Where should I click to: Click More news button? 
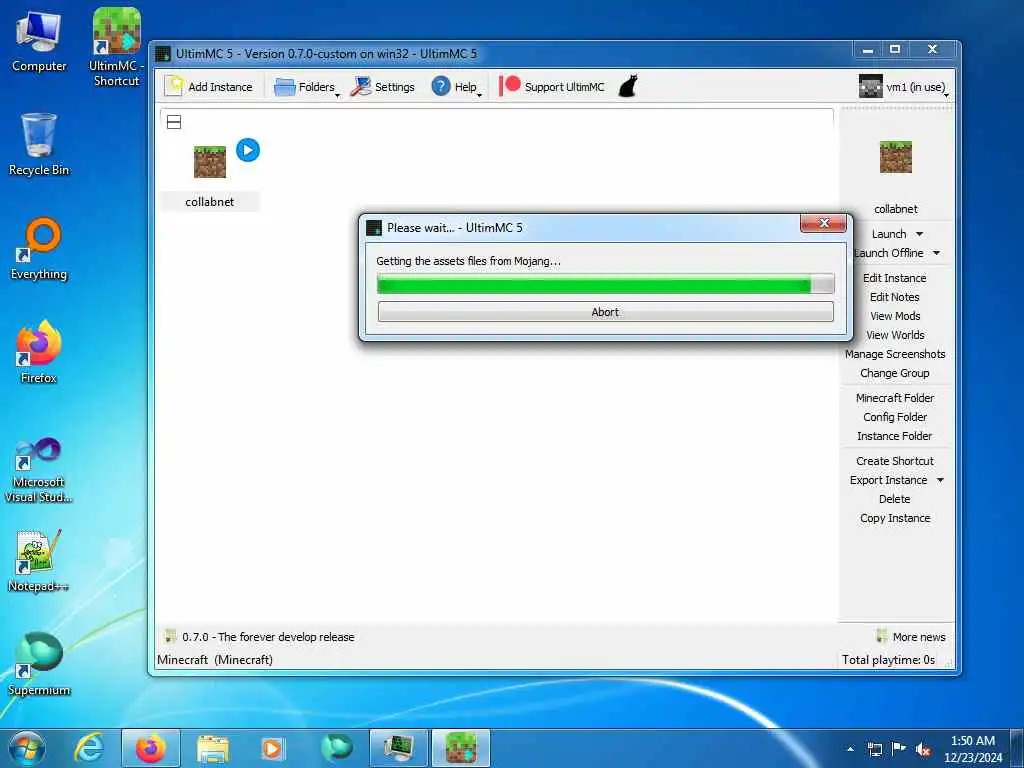coord(911,636)
